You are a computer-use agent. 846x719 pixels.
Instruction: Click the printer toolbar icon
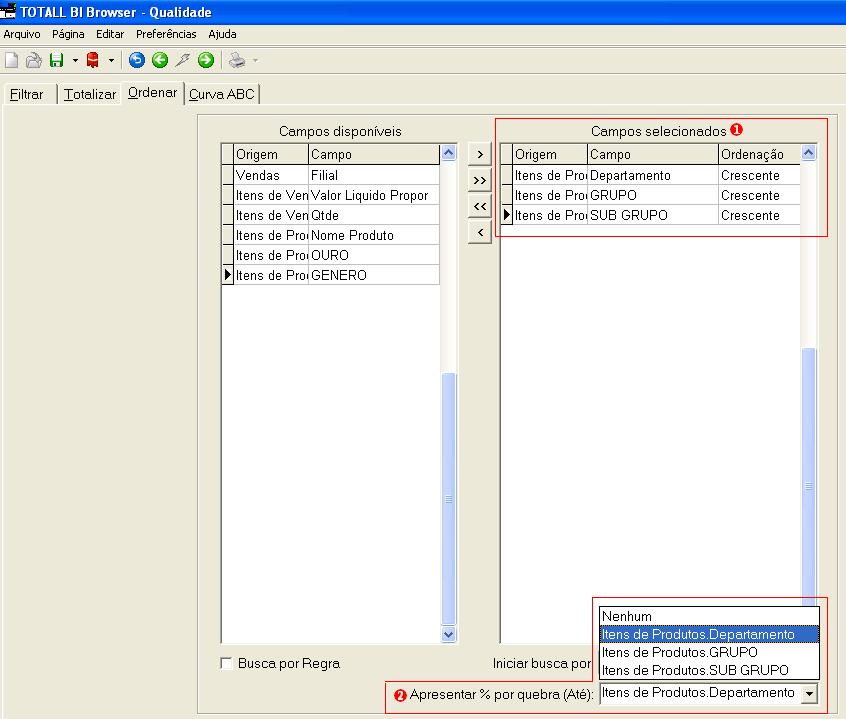pyautogui.click(x=237, y=60)
